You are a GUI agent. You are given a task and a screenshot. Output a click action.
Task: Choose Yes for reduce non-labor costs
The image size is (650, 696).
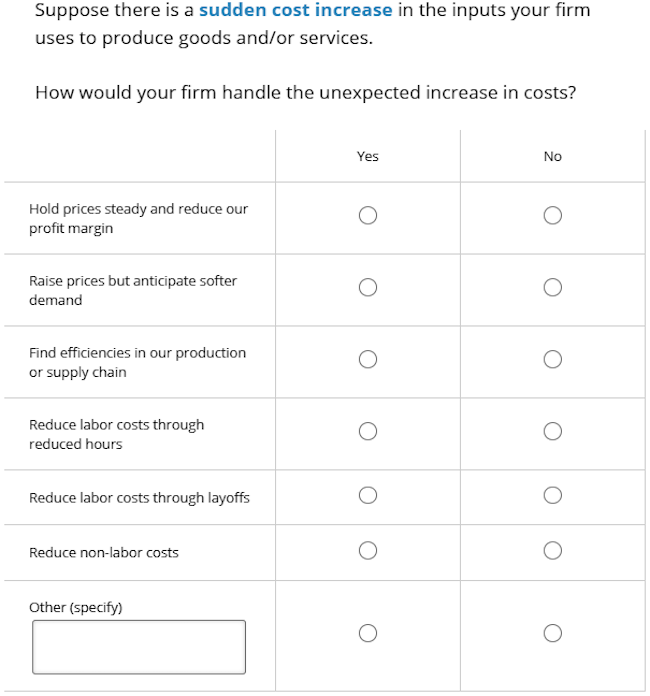point(368,550)
